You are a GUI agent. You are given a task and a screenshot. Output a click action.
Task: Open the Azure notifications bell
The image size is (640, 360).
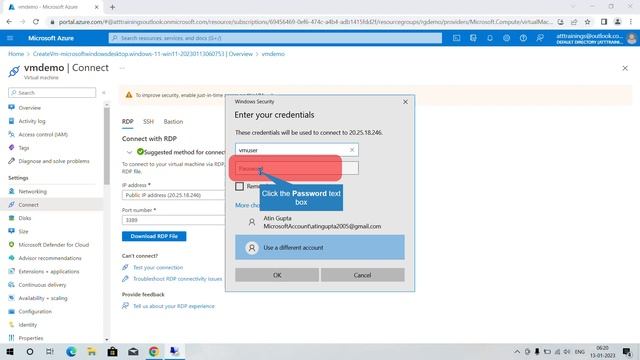[x=490, y=38]
